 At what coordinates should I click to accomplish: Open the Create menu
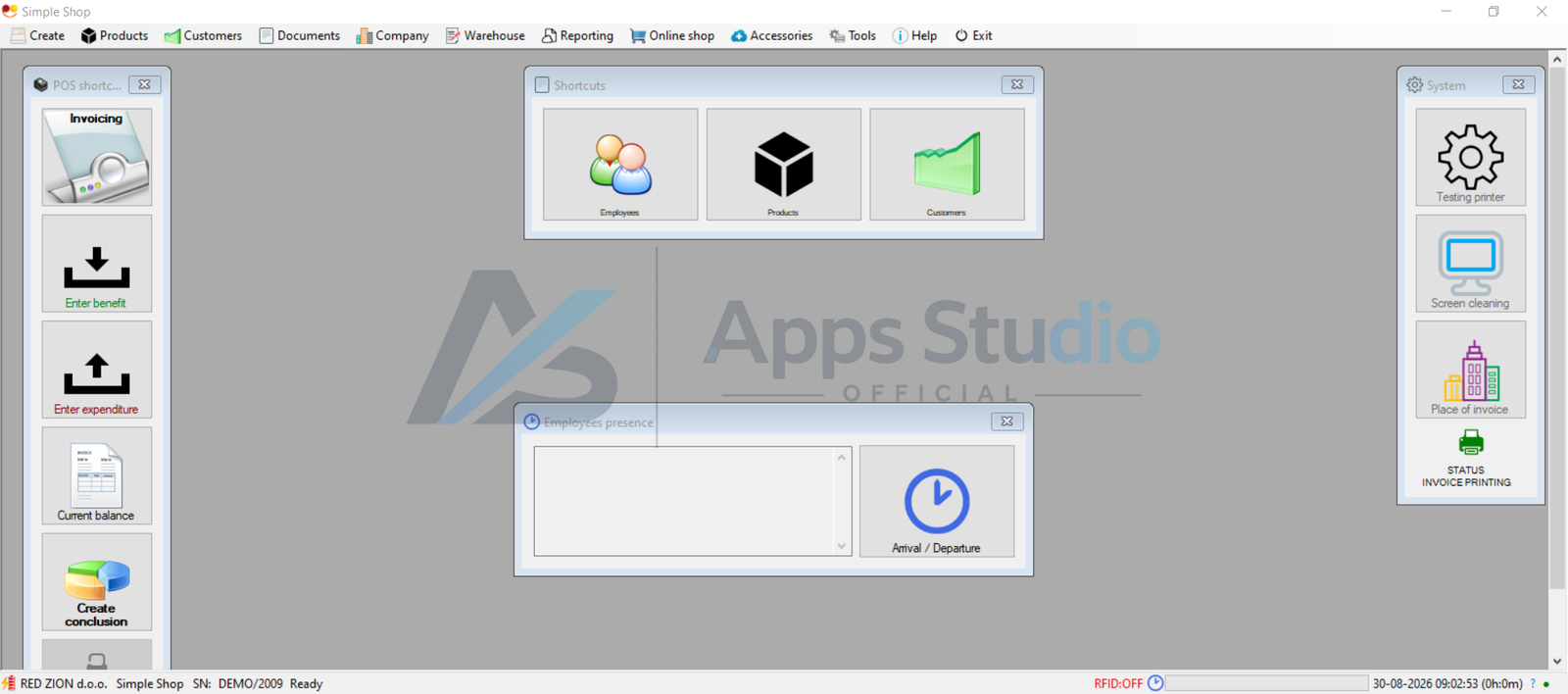point(37,35)
